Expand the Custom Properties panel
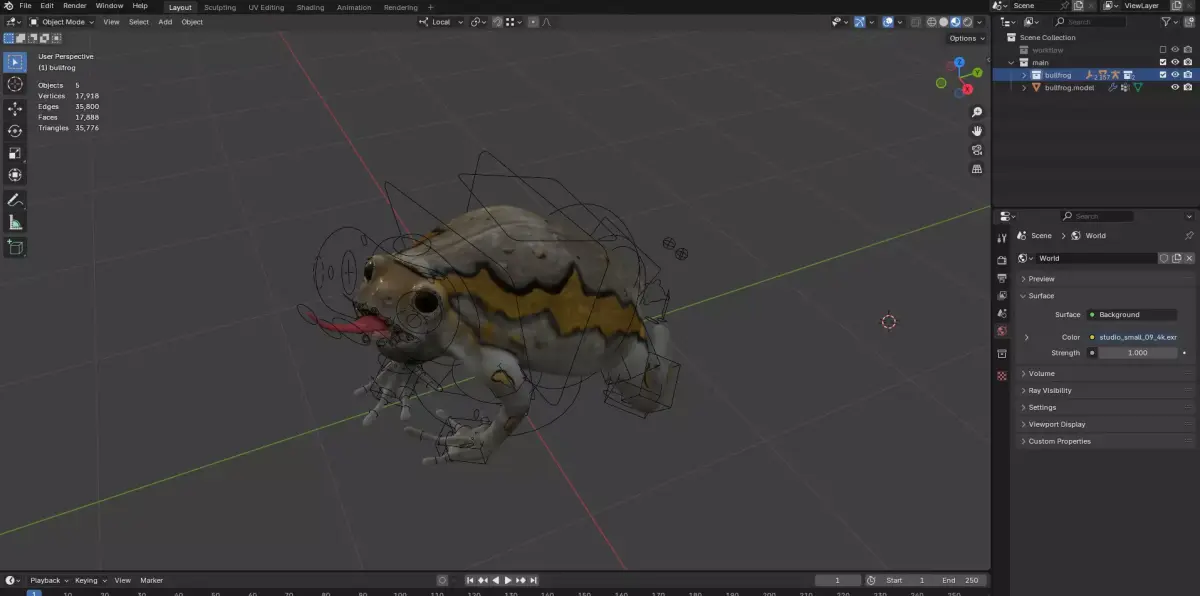1200x596 pixels. point(1106,441)
